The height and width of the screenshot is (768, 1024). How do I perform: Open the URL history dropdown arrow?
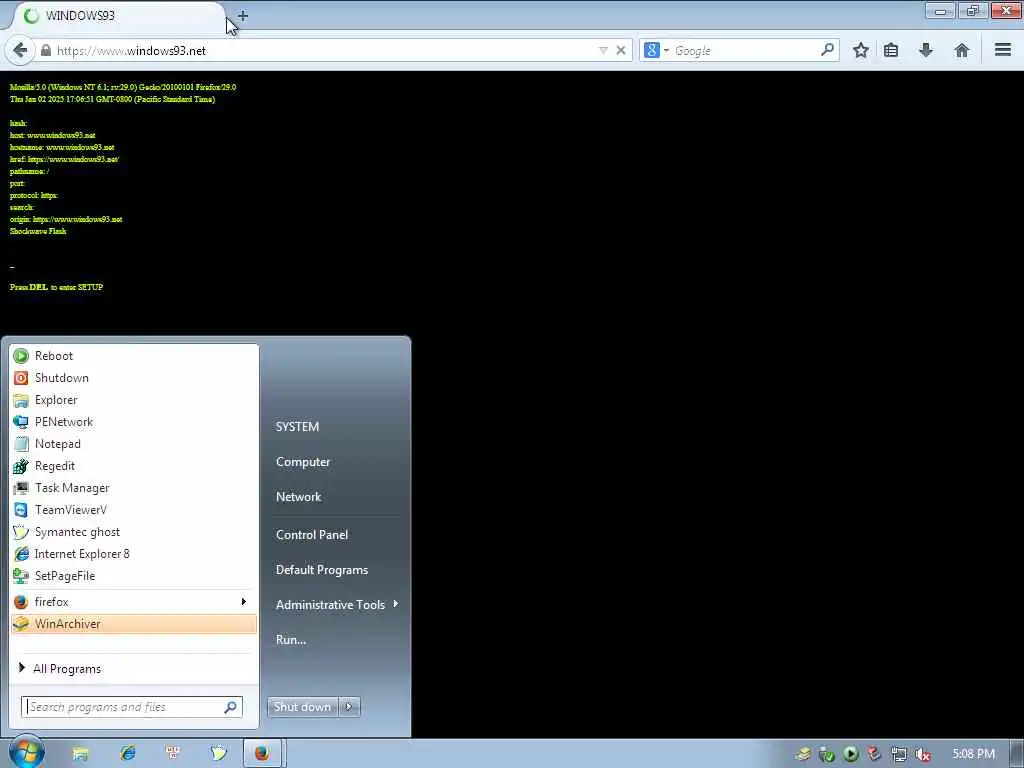point(603,50)
